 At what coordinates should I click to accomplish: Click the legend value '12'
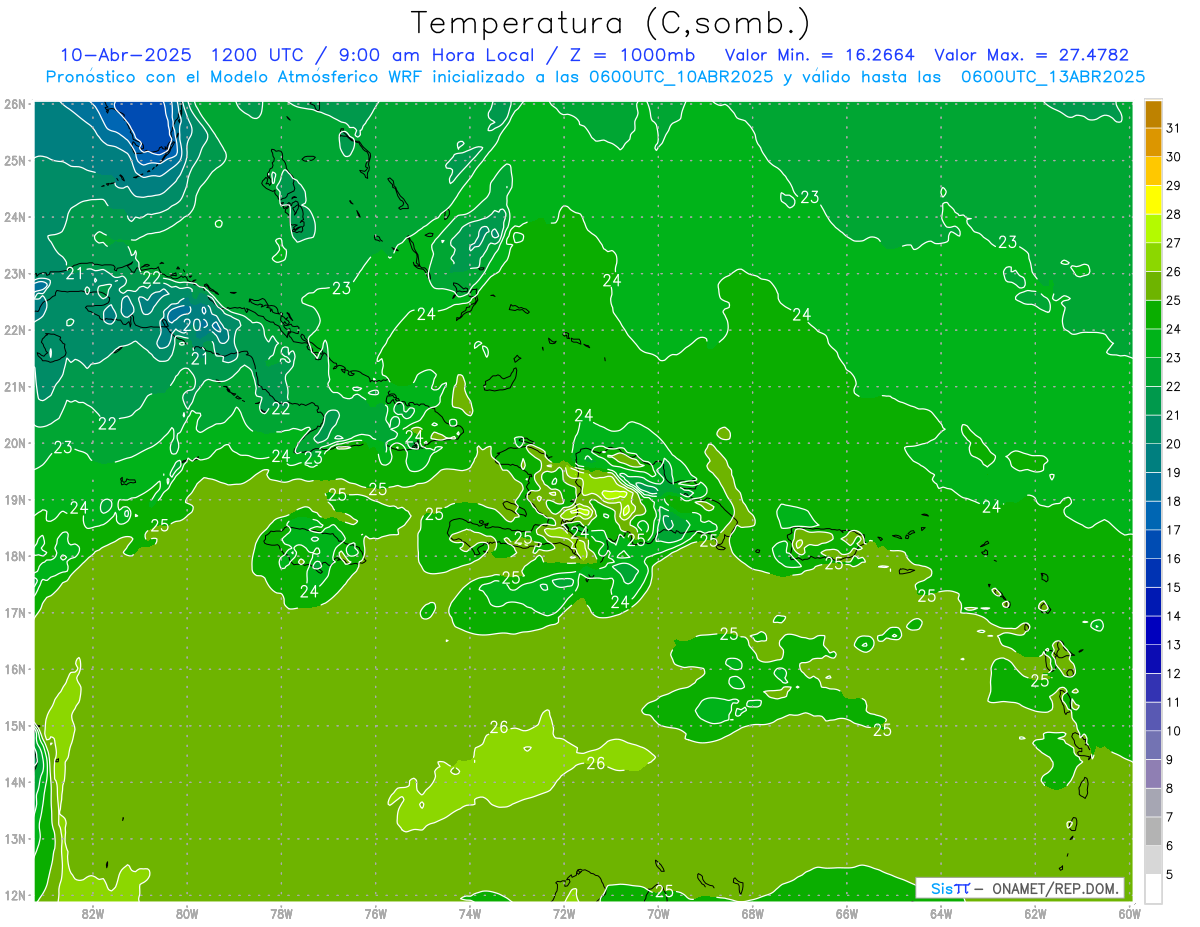[x=1173, y=673]
